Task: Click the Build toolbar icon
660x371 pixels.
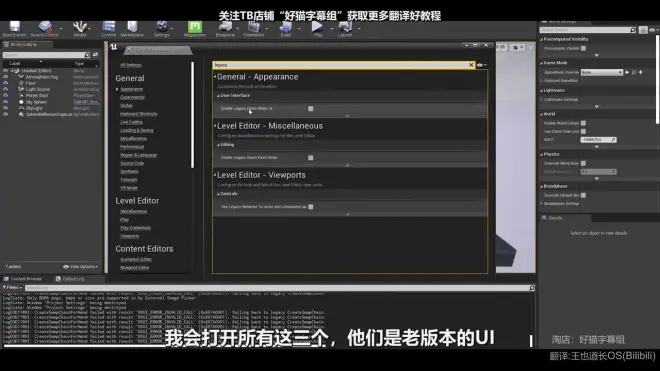Action: pyautogui.click(x=286, y=29)
